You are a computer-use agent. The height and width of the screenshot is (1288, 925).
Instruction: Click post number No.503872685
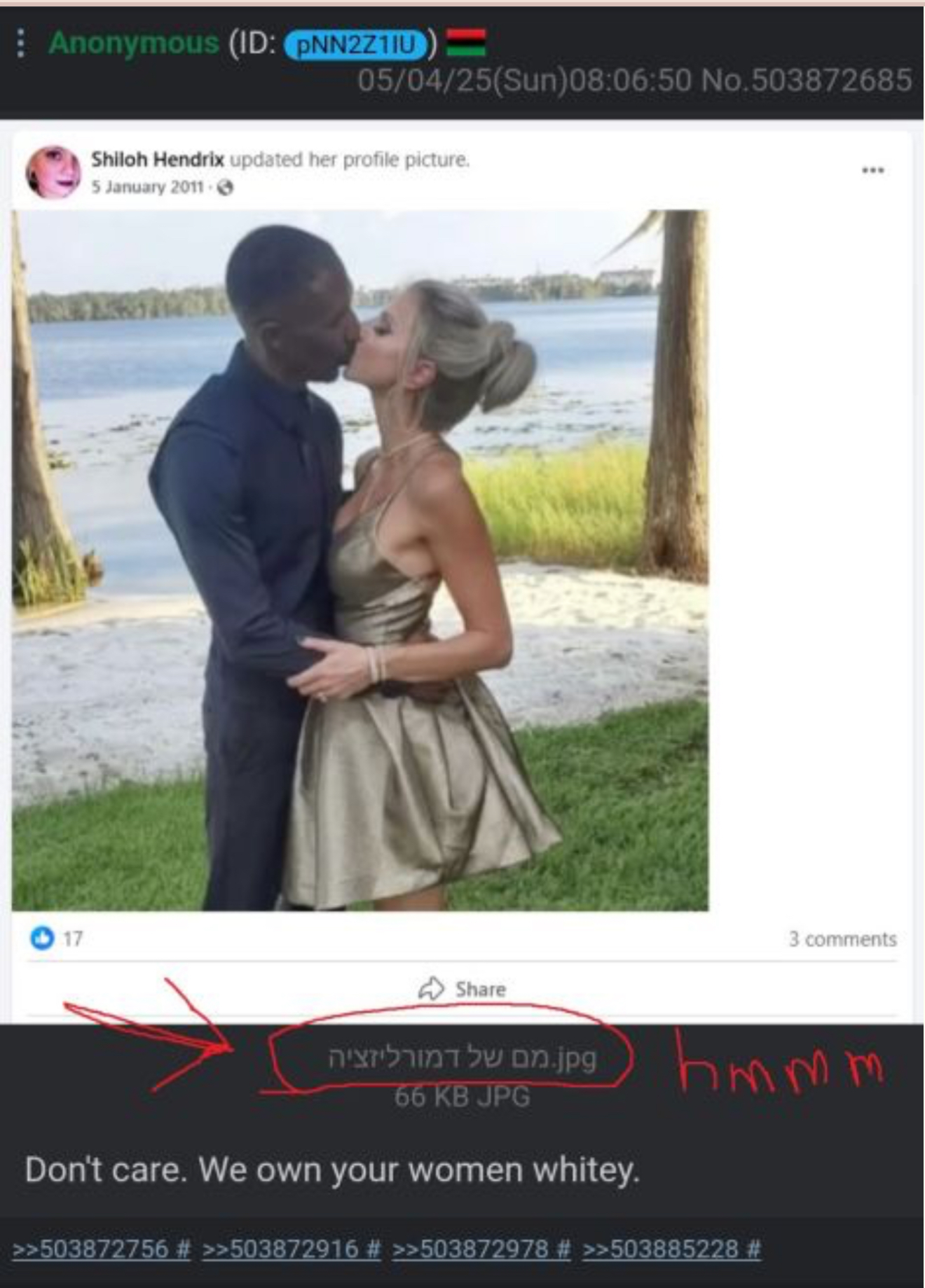[807, 80]
